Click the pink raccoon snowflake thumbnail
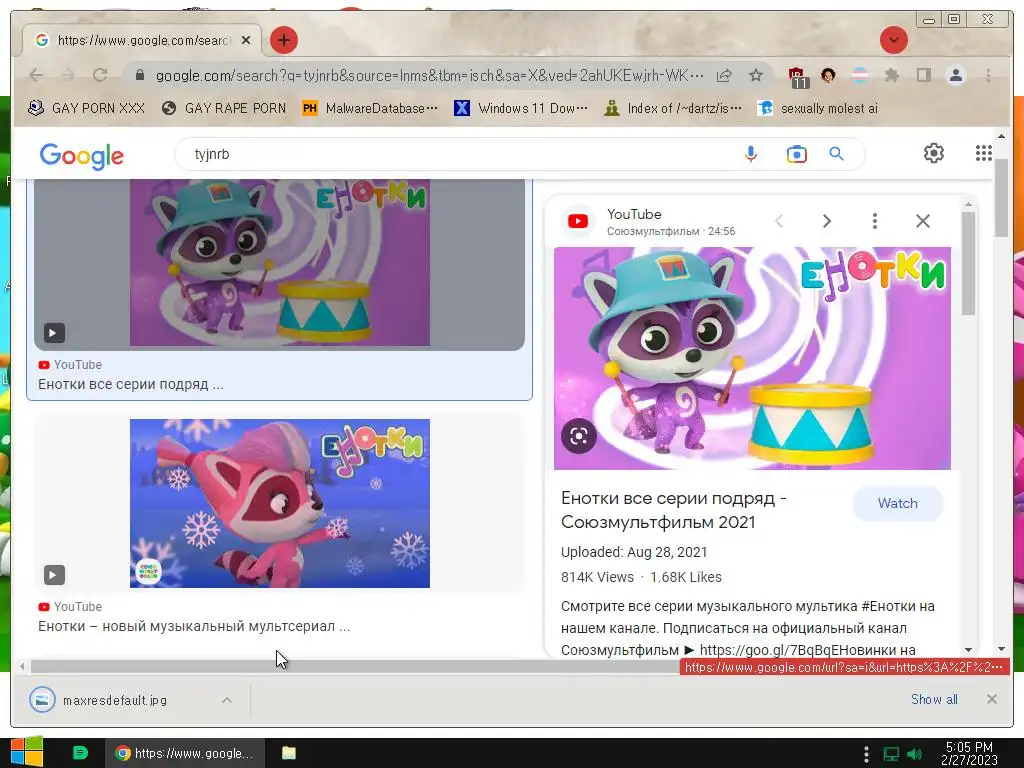The image size is (1024, 768). (x=280, y=504)
